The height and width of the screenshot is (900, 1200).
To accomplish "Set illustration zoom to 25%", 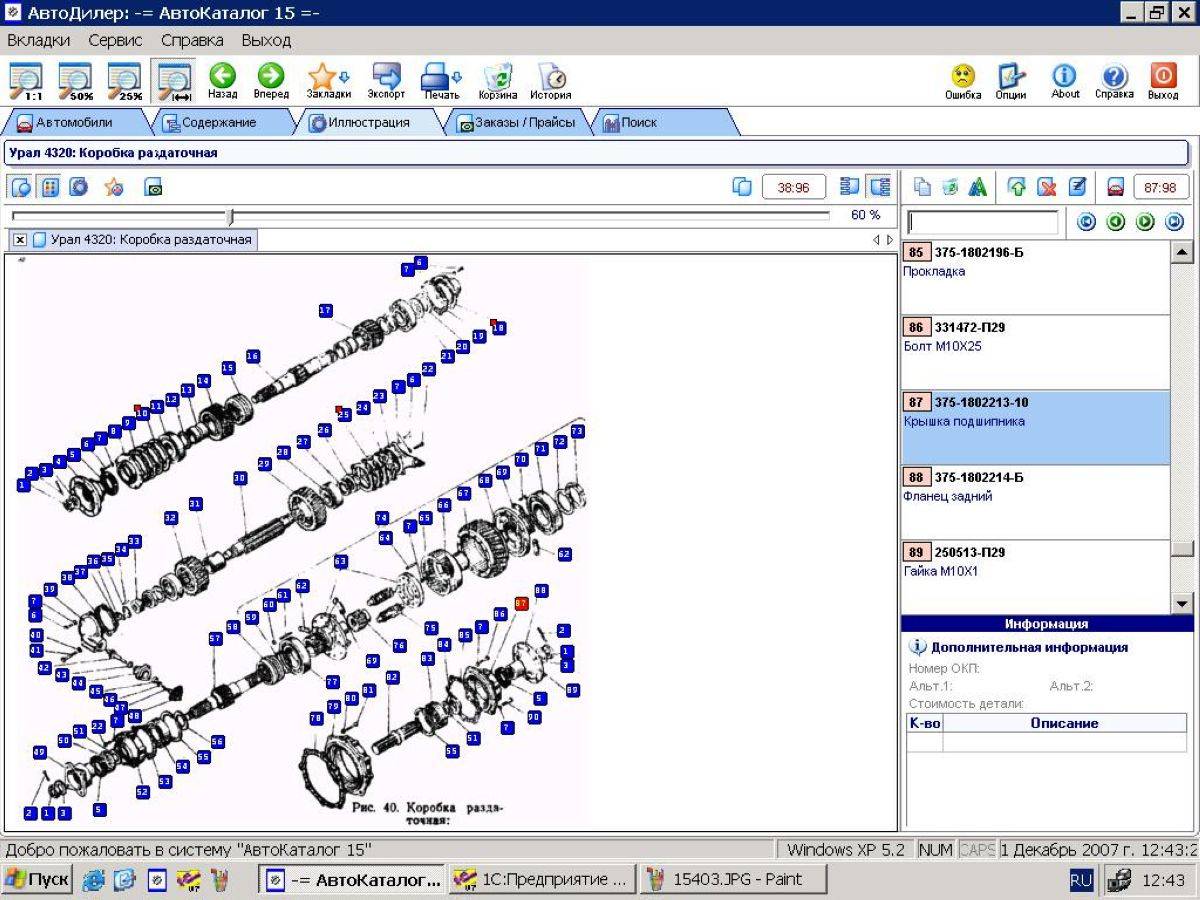I will tap(124, 82).
